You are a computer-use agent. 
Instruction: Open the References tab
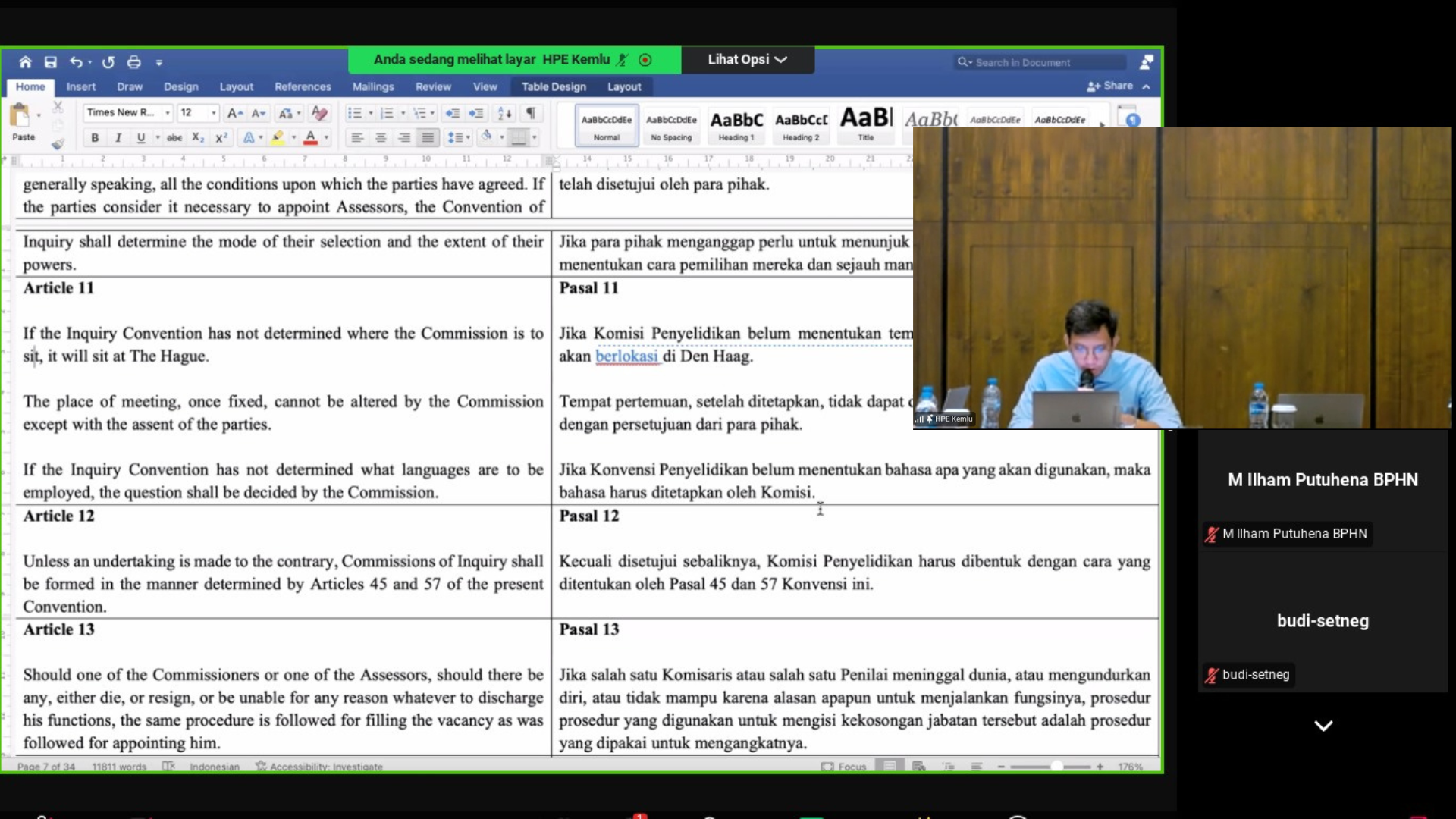point(303,86)
